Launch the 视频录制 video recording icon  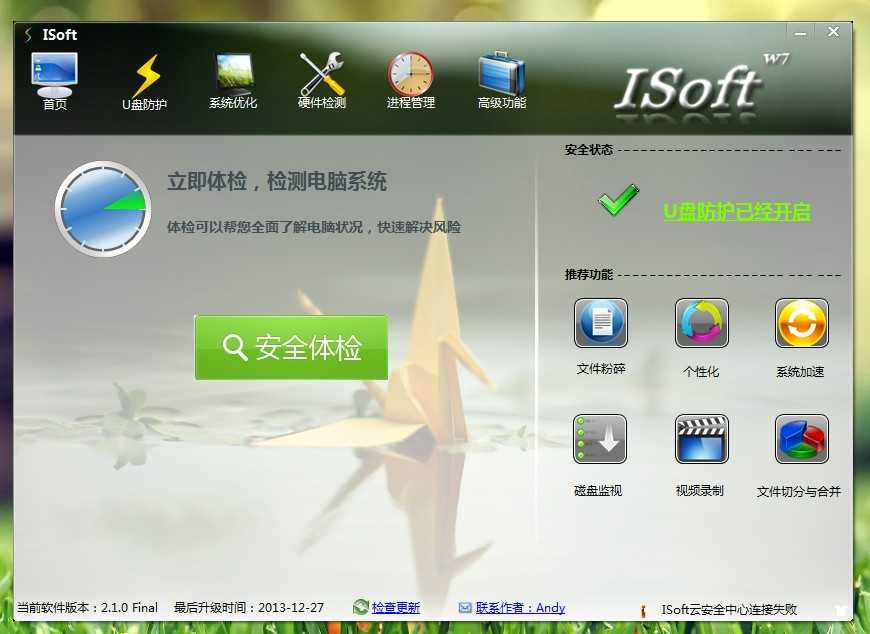[x=701, y=439]
